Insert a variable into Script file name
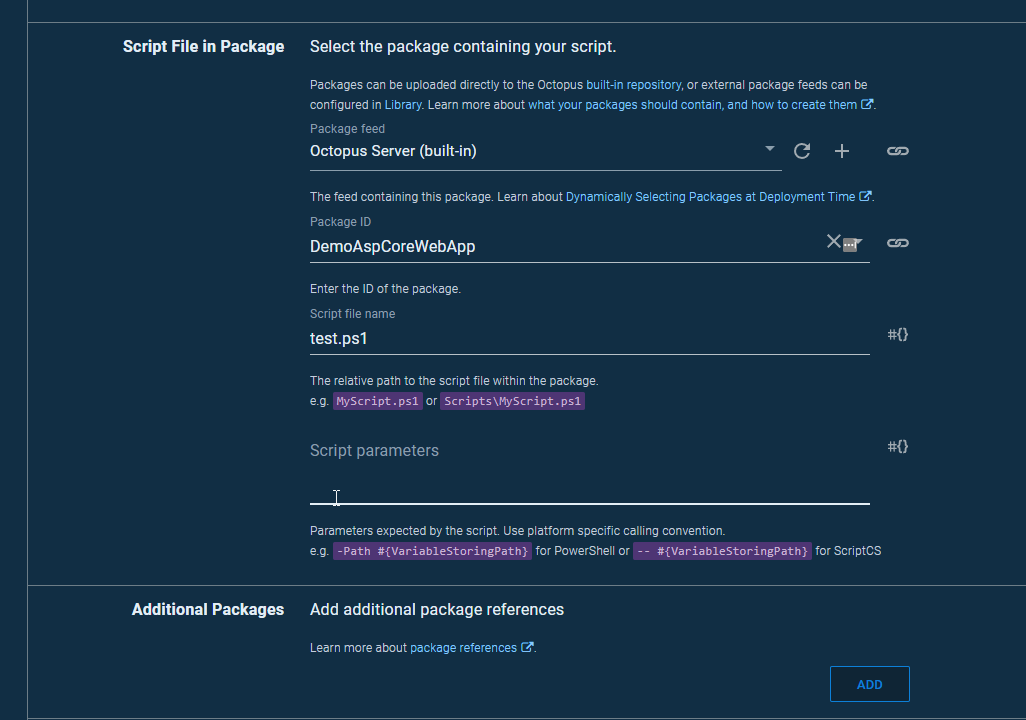This screenshot has width=1026, height=720. pyautogui.click(x=897, y=334)
